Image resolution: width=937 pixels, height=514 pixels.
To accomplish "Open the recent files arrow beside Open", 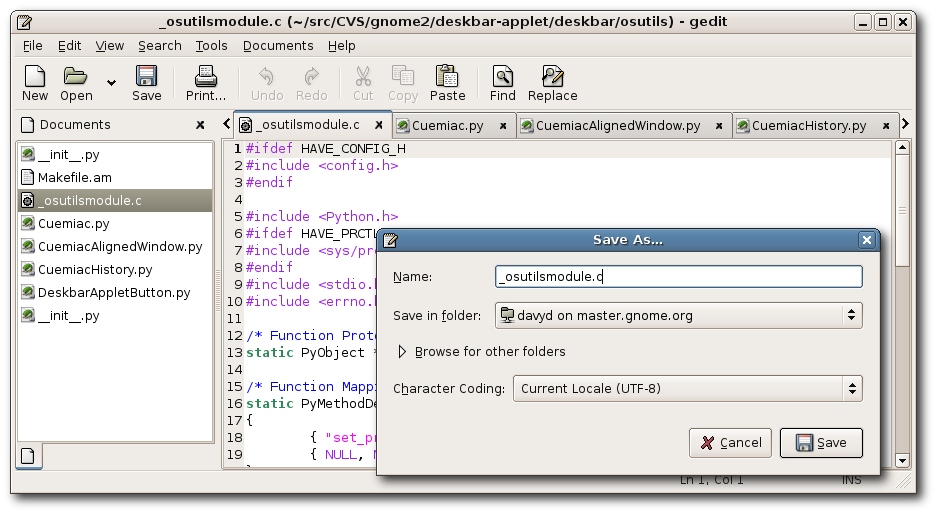I will [111, 82].
